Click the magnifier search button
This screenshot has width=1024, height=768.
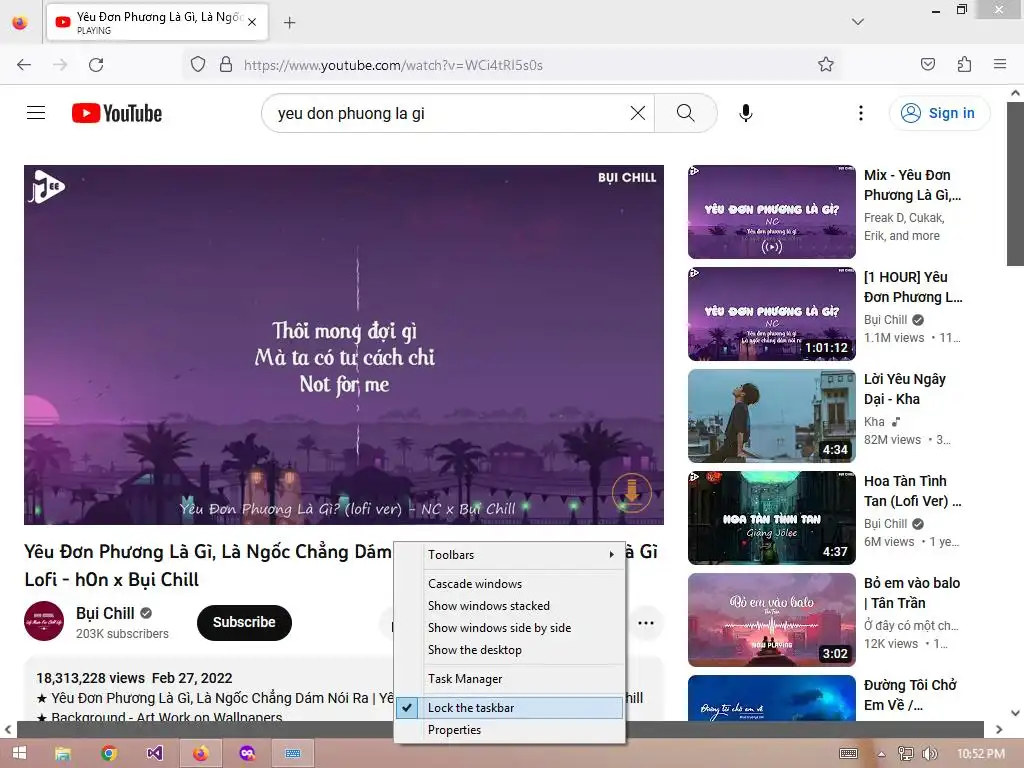coord(685,113)
